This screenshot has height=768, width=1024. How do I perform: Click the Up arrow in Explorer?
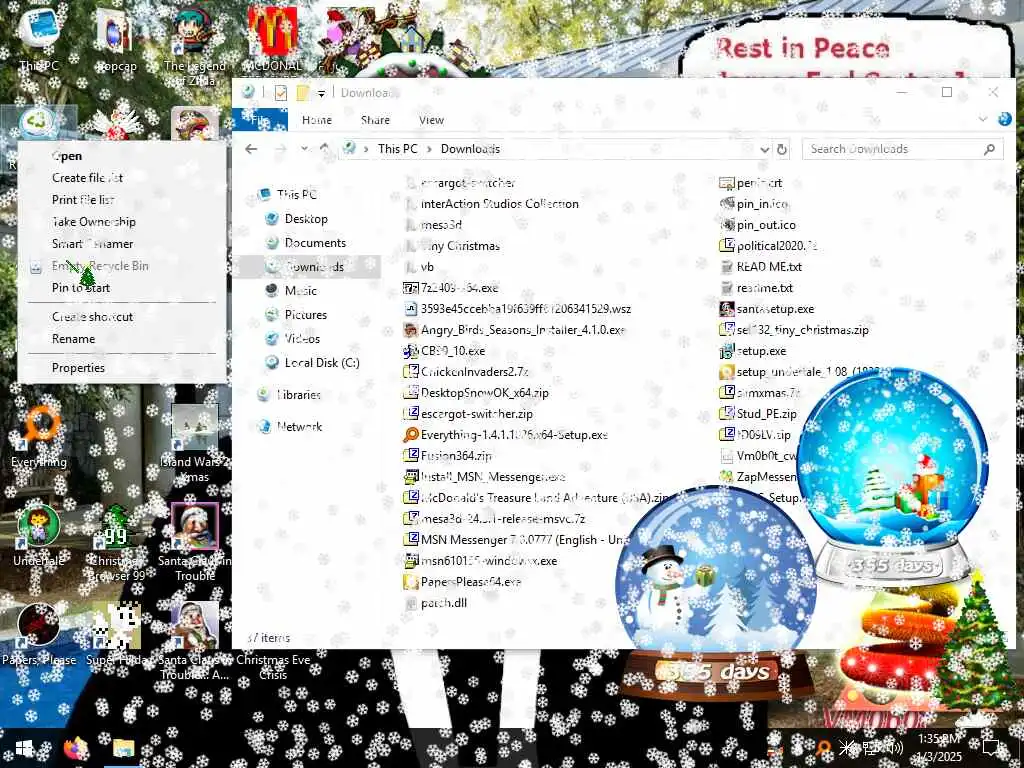[325, 149]
